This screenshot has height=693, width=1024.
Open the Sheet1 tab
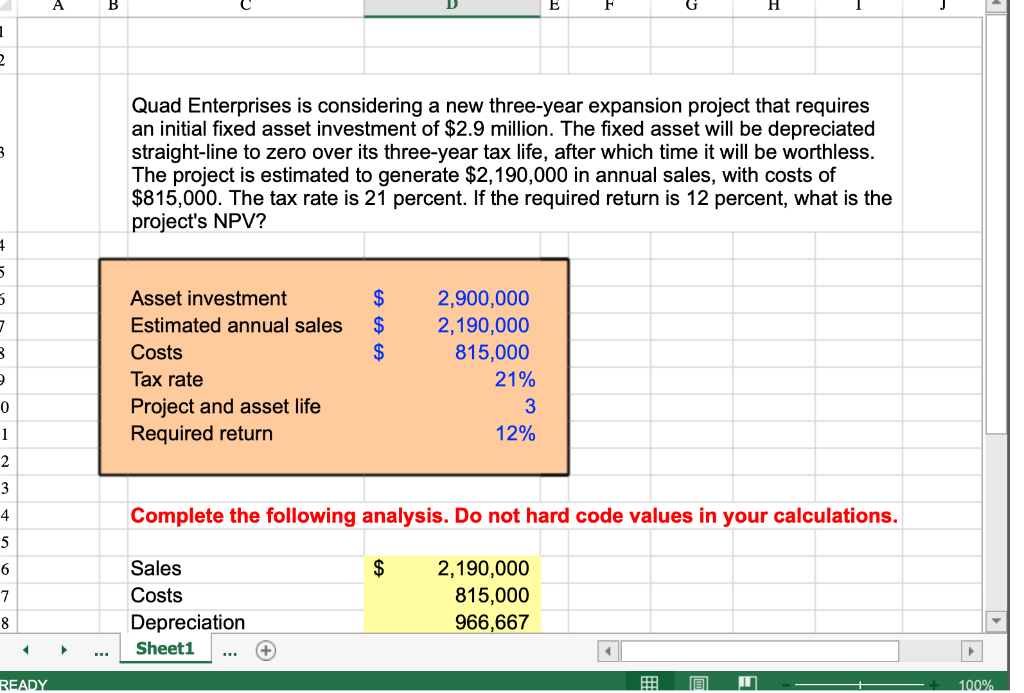click(165, 649)
